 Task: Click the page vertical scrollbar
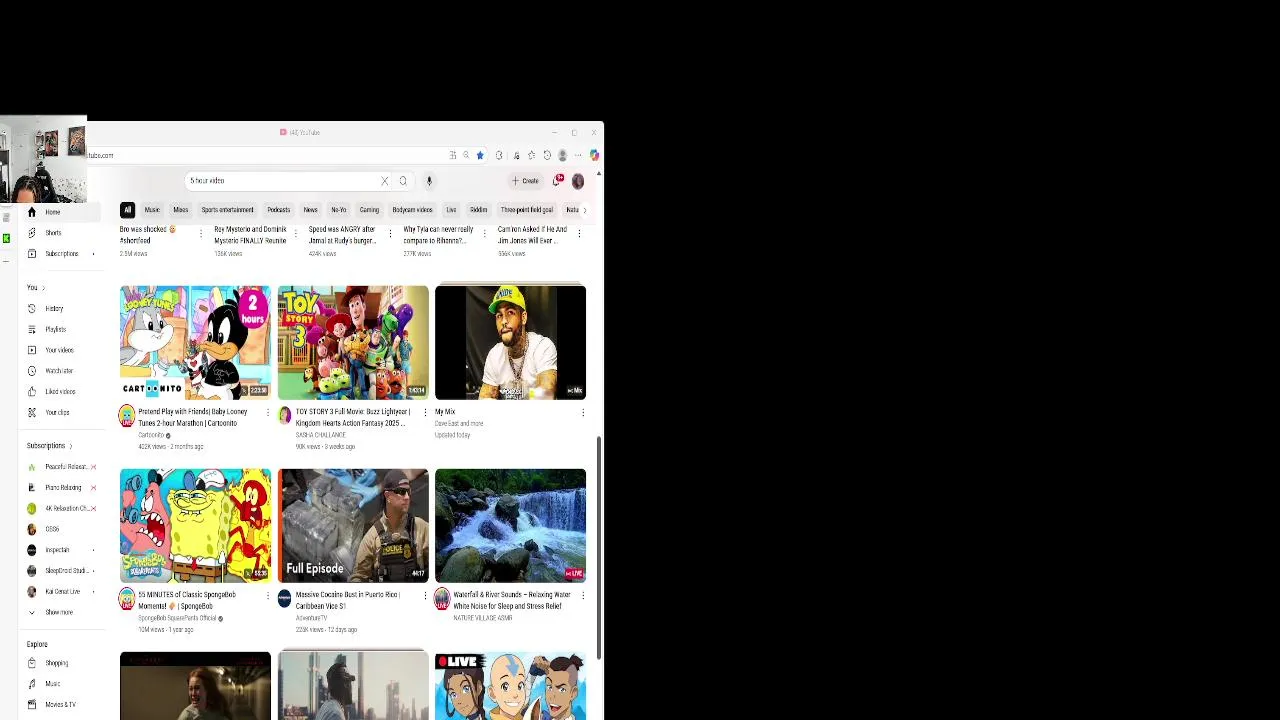(x=599, y=548)
